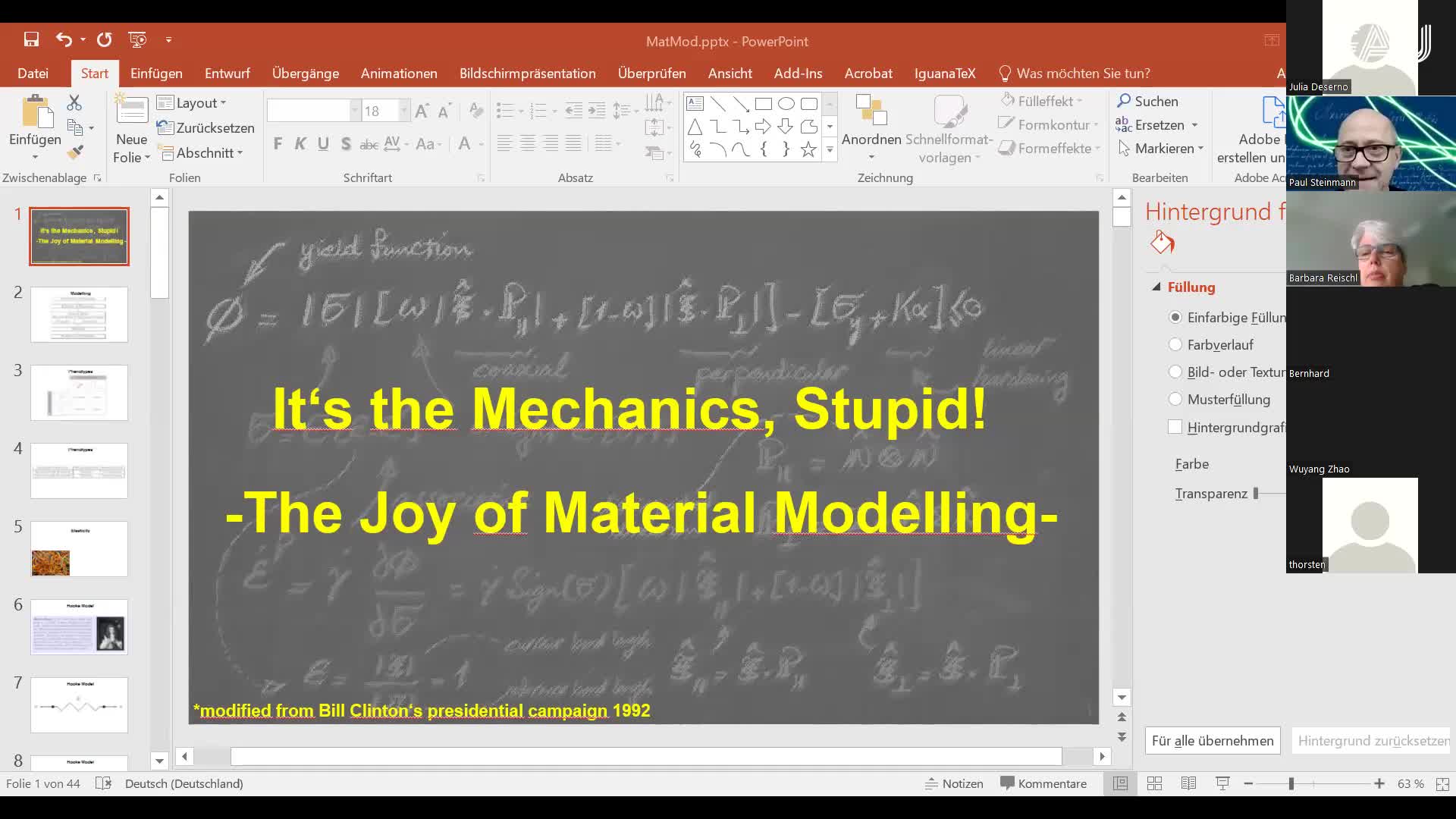Select slide 5 thumbnail Elasticity
Viewport: 1456px width, 819px height.
coord(80,549)
